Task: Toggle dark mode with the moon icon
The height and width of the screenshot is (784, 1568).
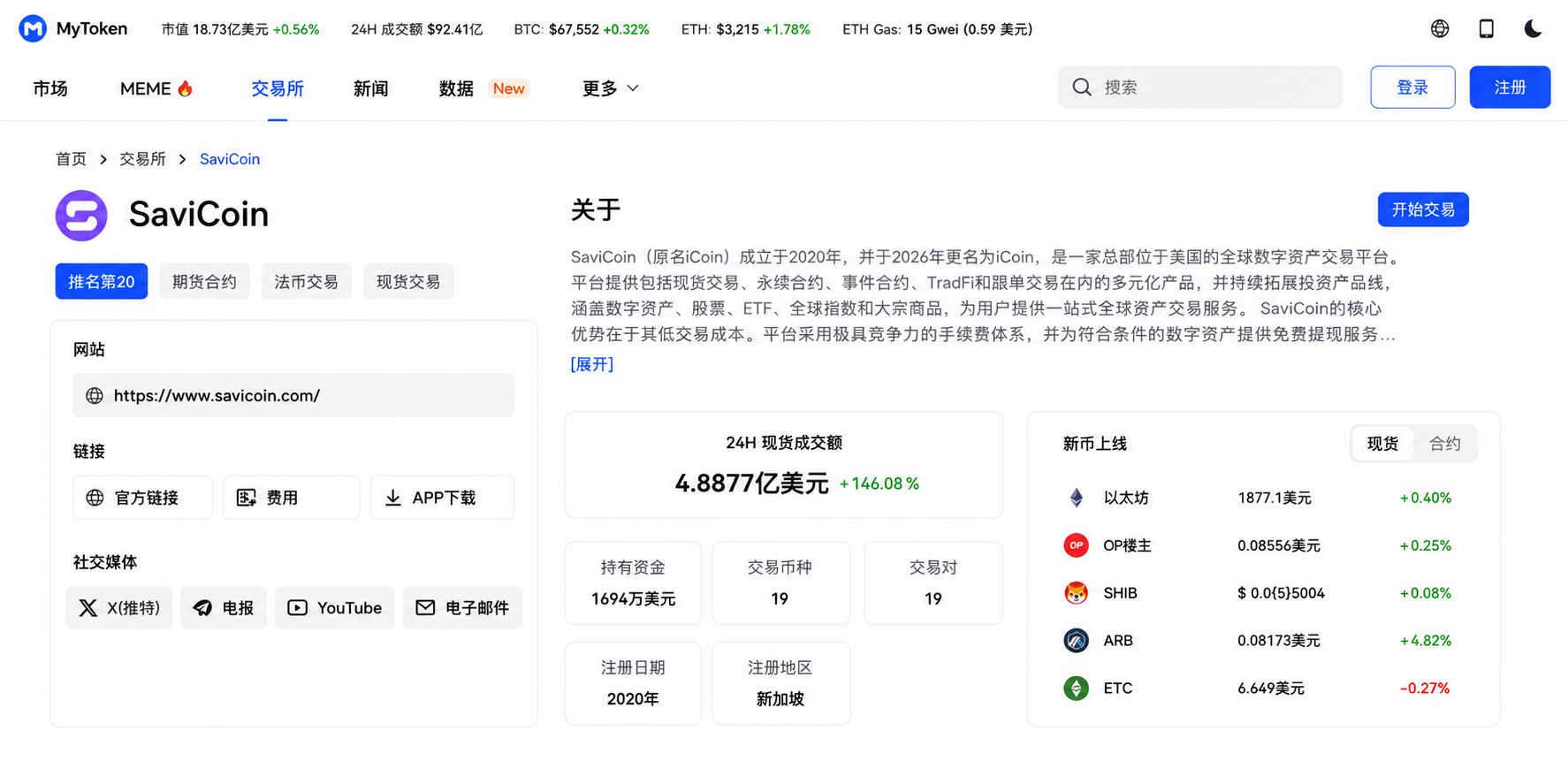Action: [1533, 29]
